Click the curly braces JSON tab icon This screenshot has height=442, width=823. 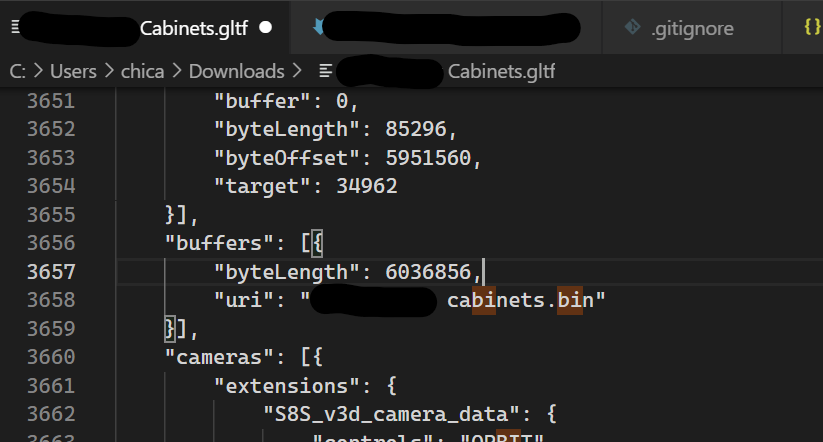(812, 27)
